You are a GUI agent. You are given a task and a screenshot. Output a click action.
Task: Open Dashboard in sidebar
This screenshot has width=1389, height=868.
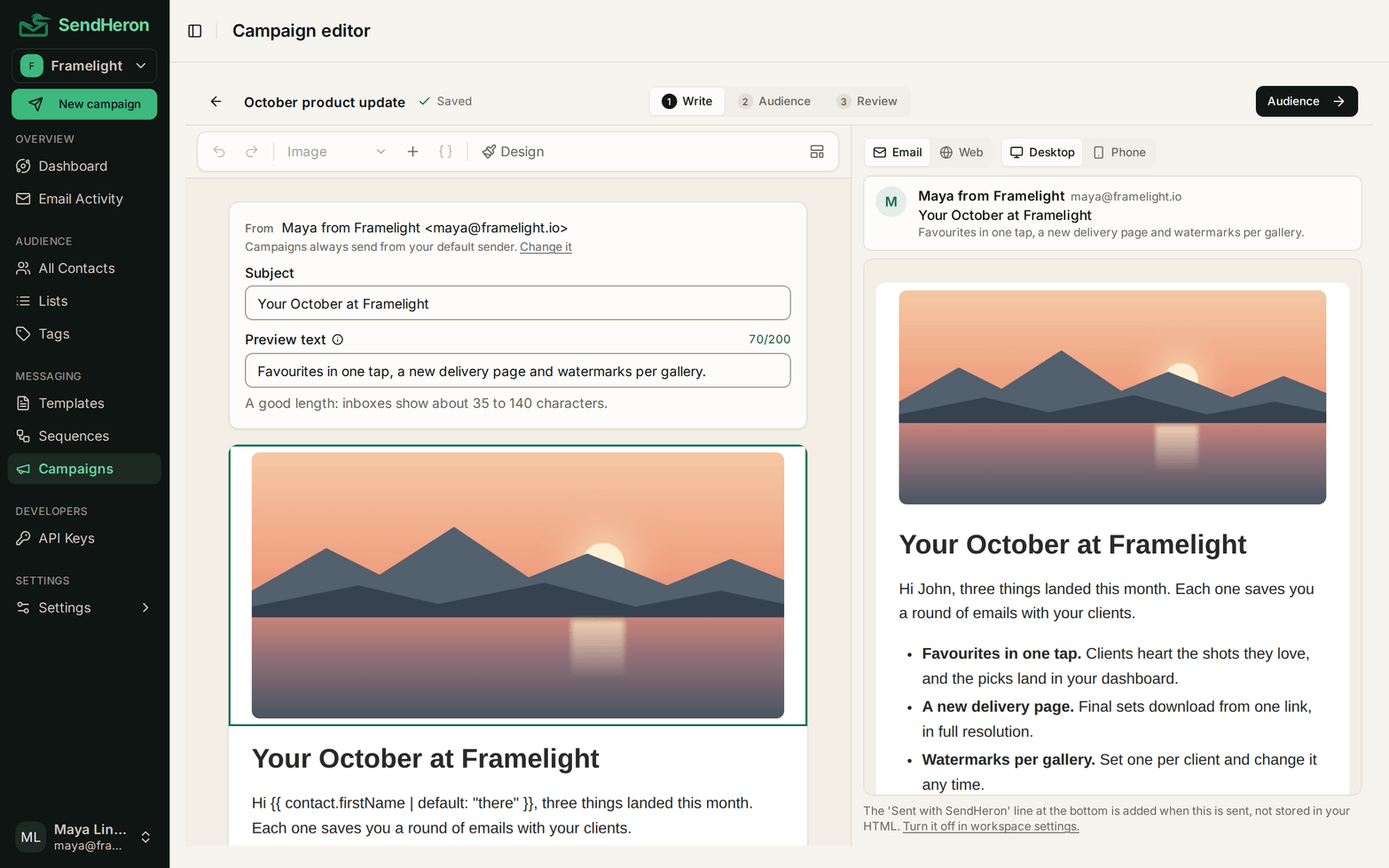(84, 166)
